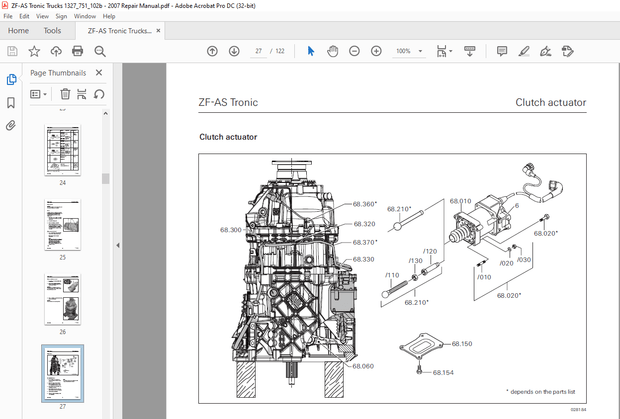Collapse the navigation pane arrow

(x=118, y=245)
